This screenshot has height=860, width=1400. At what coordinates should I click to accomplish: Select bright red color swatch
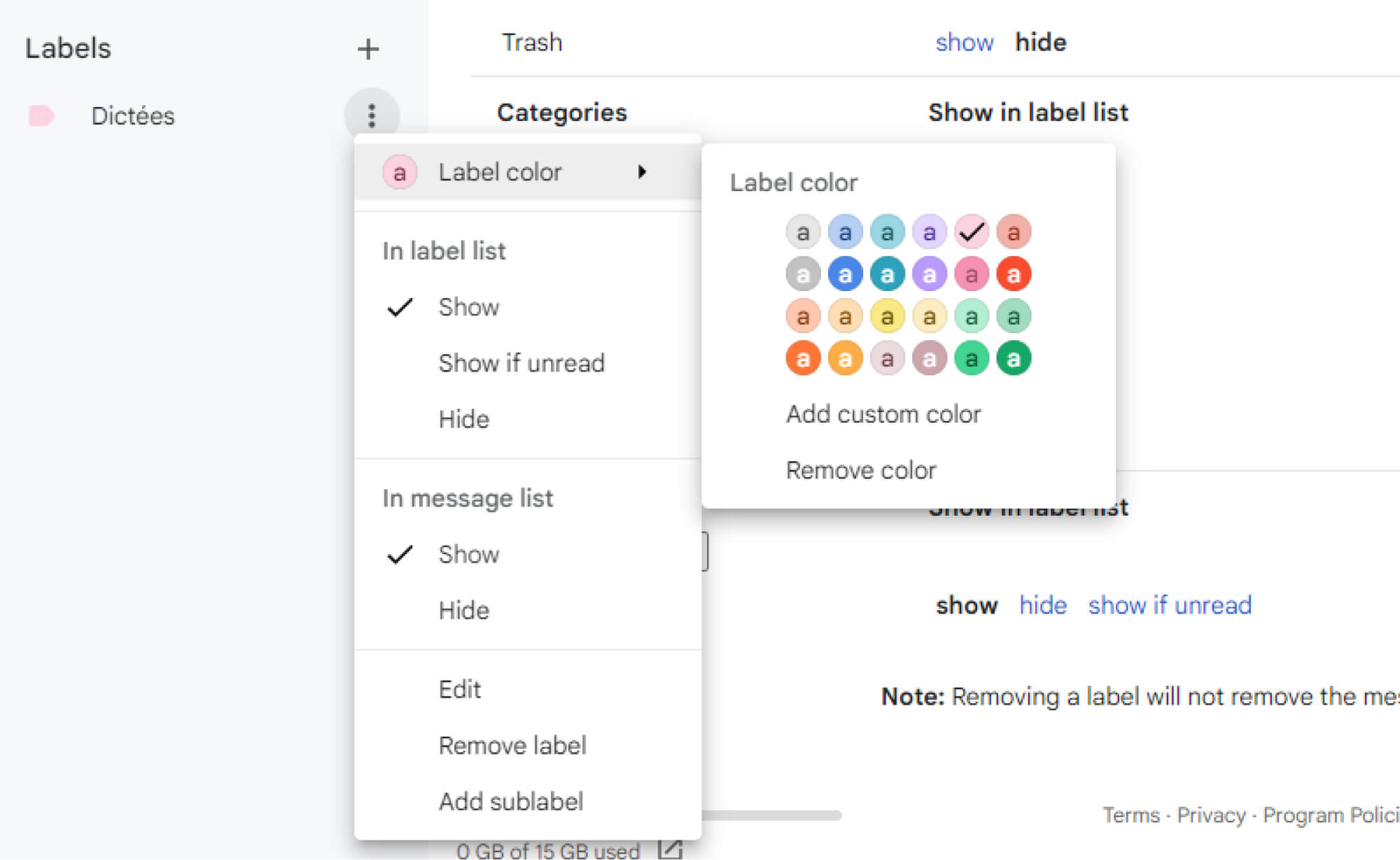(1013, 274)
